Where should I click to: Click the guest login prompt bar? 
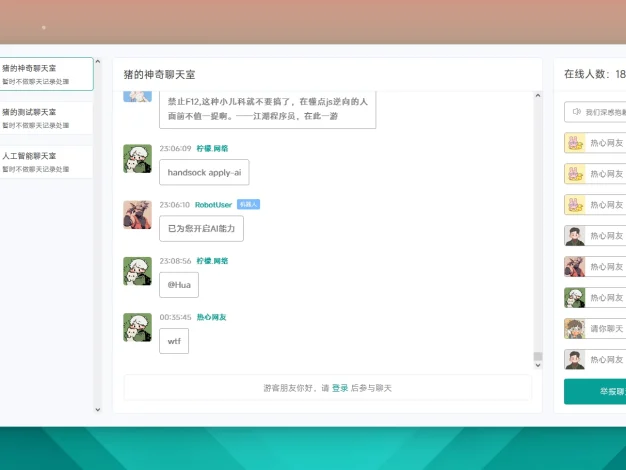click(328, 388)
